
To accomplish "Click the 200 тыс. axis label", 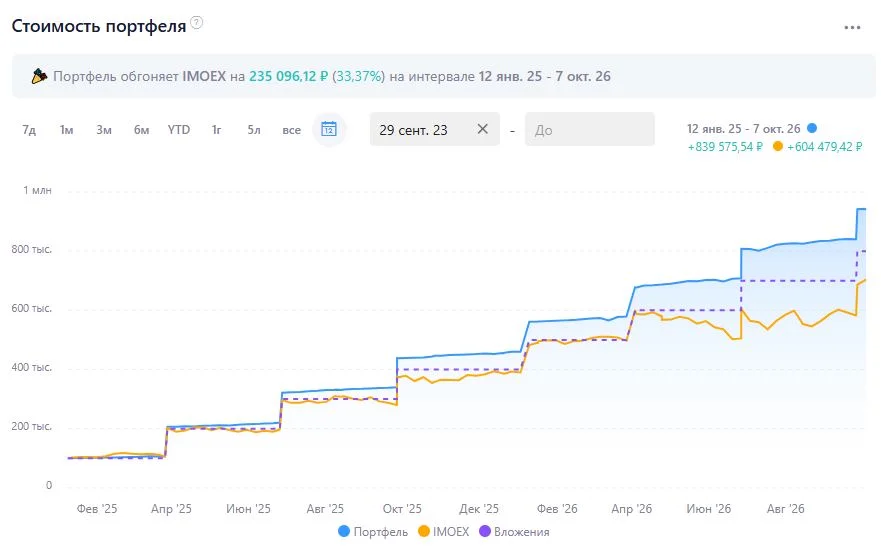I will pos(31,426).
